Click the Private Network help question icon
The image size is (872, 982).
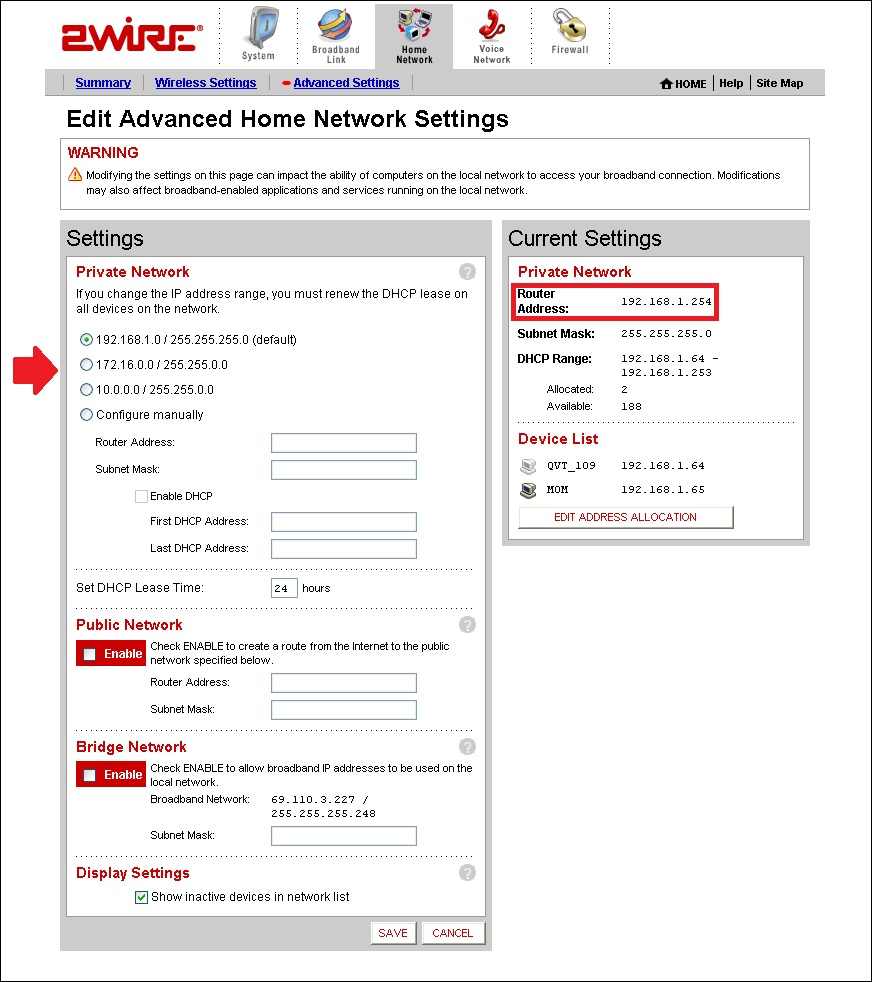[x=467, y=272]
